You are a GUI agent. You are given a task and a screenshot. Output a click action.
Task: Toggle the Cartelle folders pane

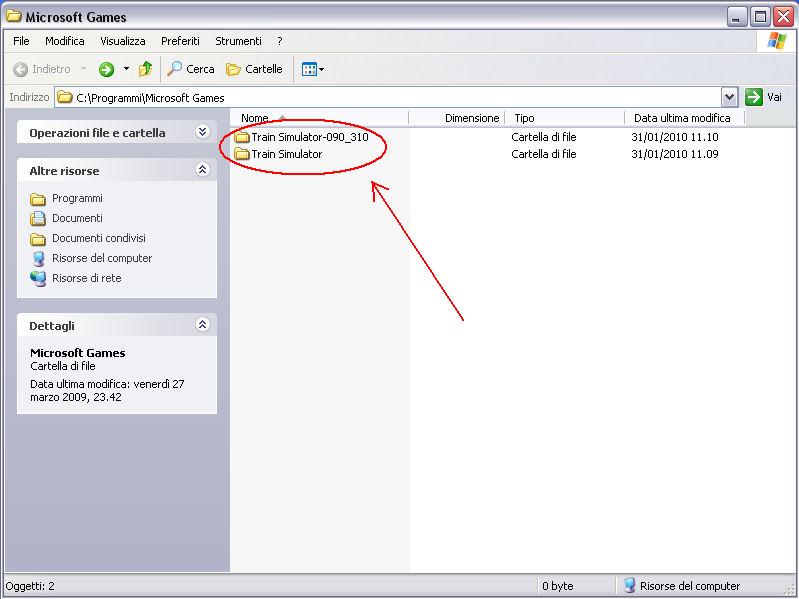click(254, 69)
